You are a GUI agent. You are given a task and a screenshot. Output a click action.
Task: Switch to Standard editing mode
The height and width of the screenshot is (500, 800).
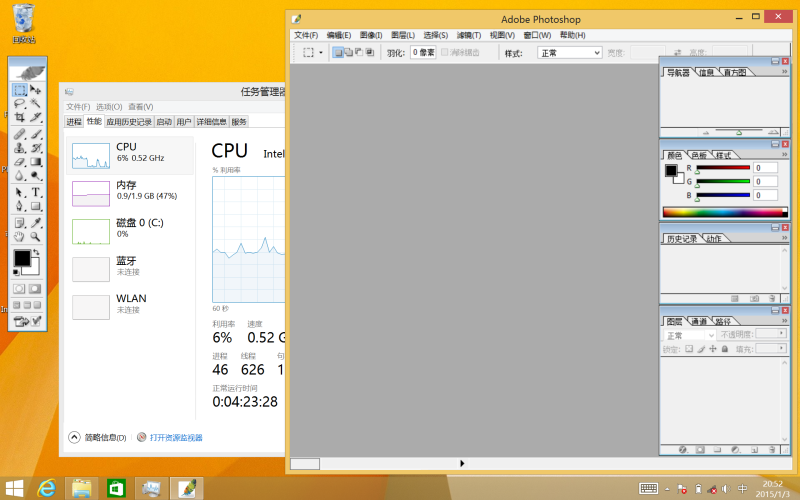pos(19,289)
